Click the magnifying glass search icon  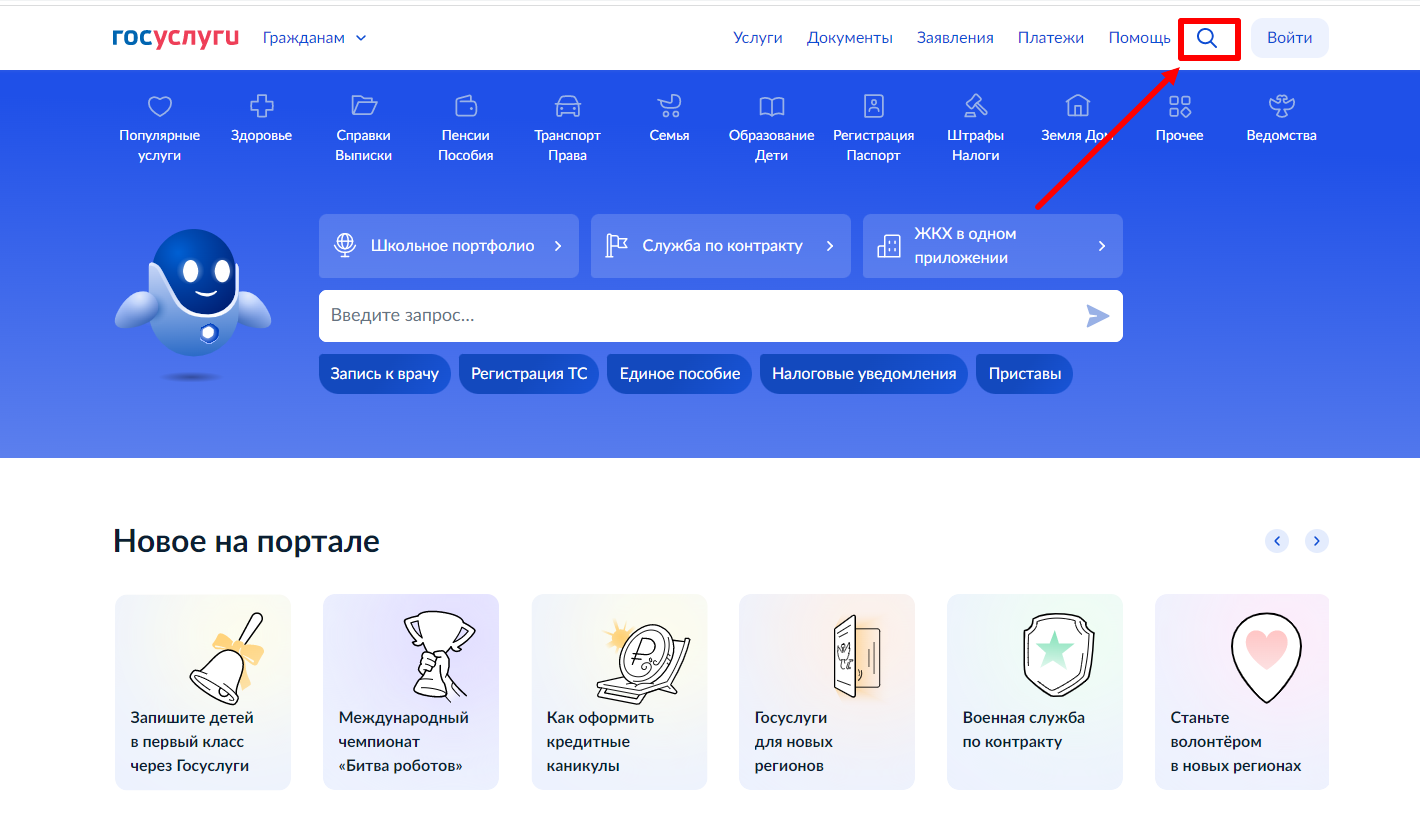coord(1207,39)
